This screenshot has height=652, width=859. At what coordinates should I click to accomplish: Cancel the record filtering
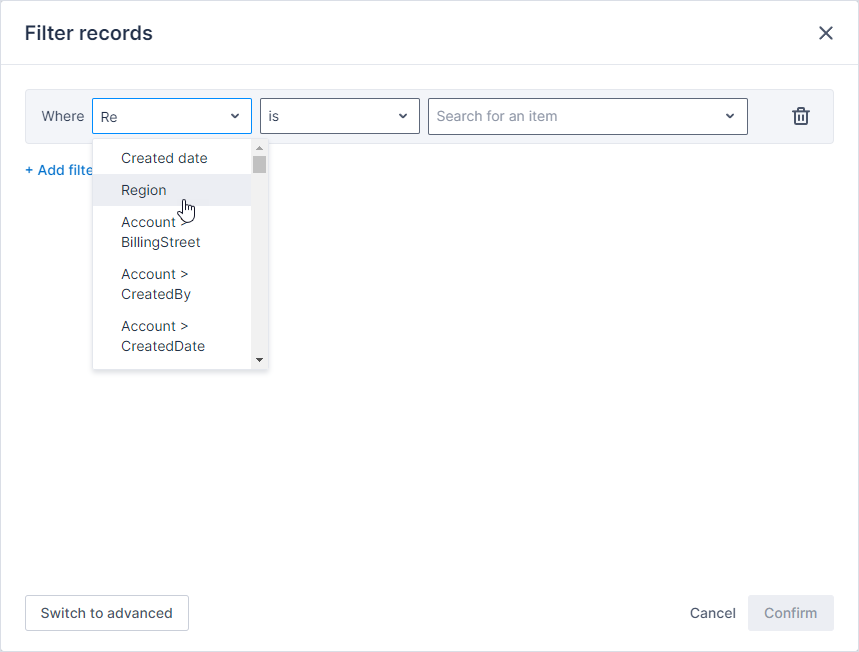pos(712,613)
